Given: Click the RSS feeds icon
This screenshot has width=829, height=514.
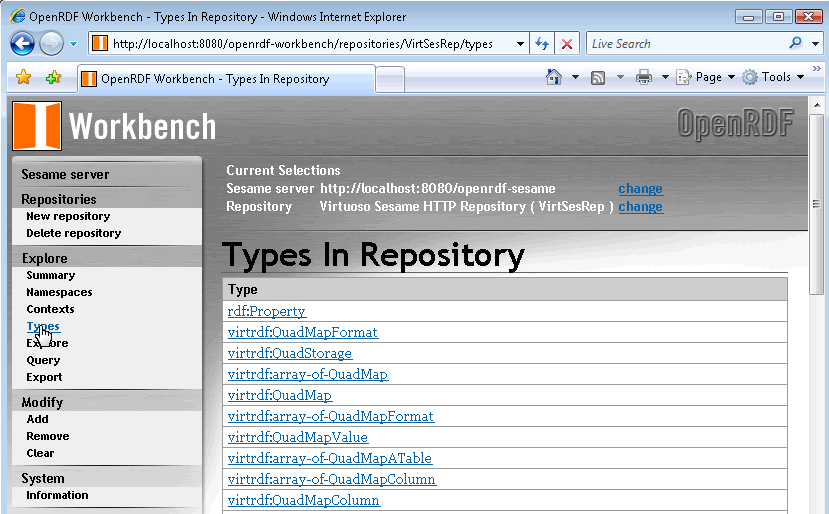Looking at the screenshot, I should (x=598, y=77).
